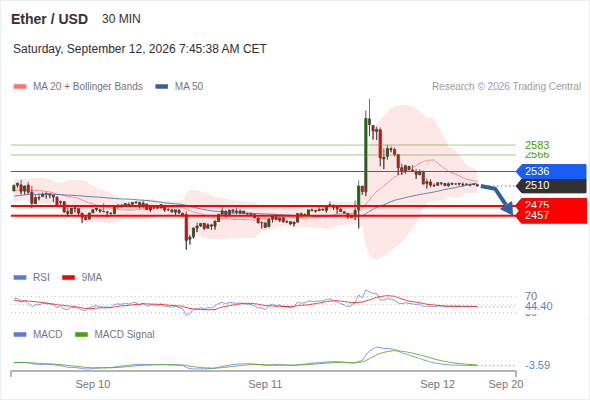Click the black 2510 current price tag
Image resolution: width=590 pixels, height=400 pixels.
click(551, 186)
